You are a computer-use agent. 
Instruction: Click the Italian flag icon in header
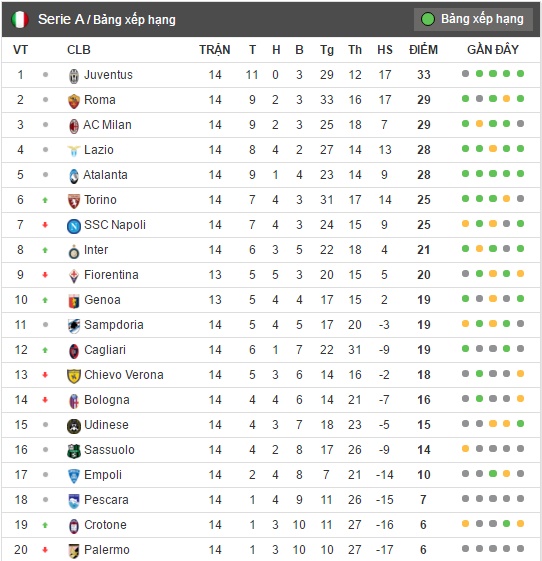click(x=20, y=19)
